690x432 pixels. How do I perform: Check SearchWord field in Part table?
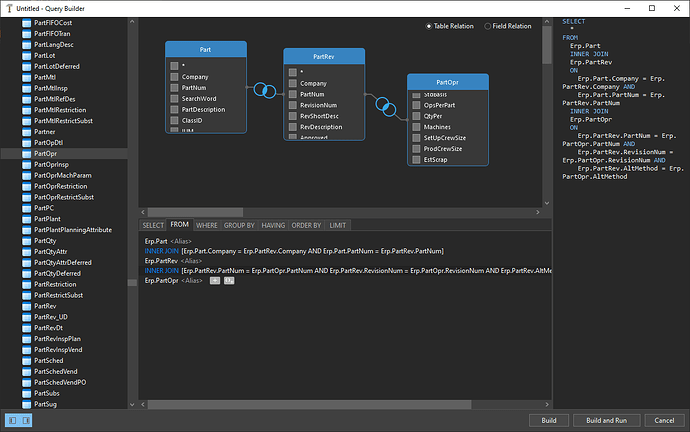tap(174, 99)
